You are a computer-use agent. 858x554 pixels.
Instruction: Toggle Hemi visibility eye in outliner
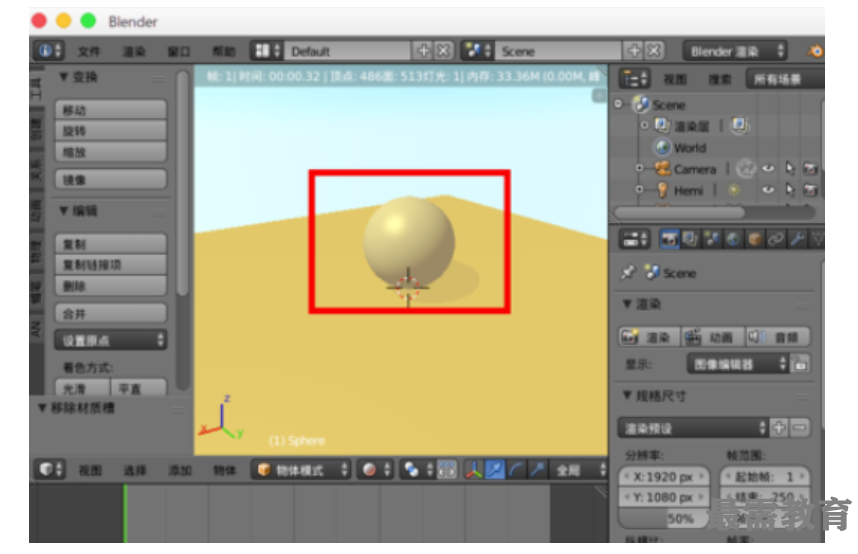pos(768,190)
